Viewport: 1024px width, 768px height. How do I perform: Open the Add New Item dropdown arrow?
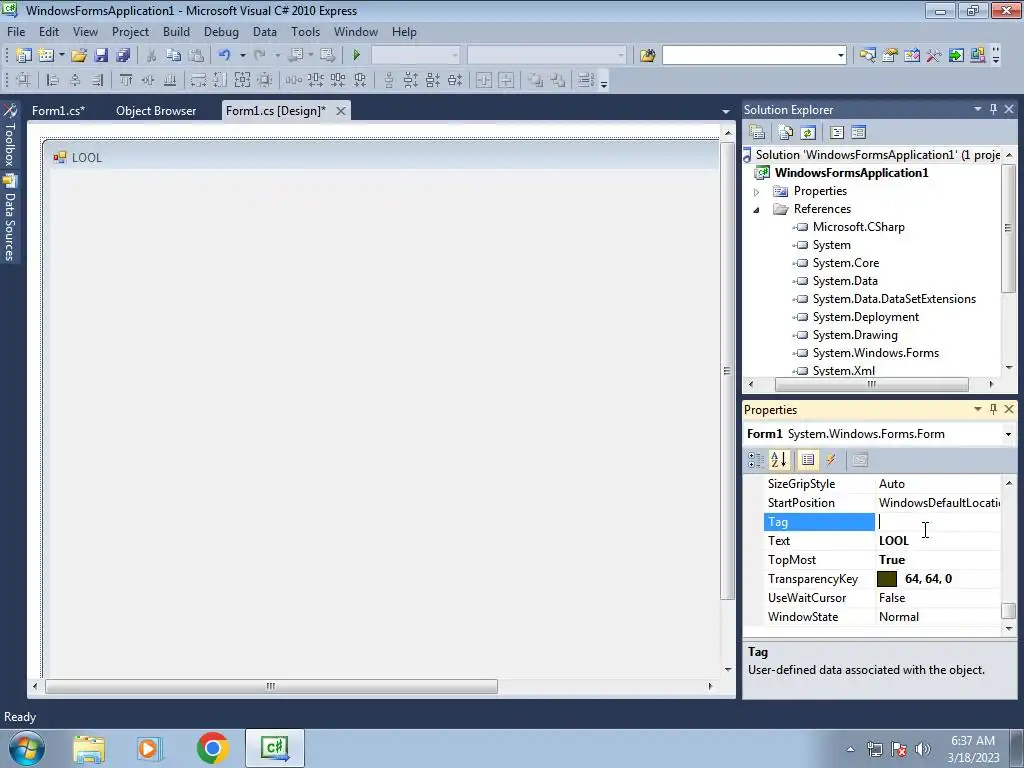pyautogui.click(x=61, y=56)
